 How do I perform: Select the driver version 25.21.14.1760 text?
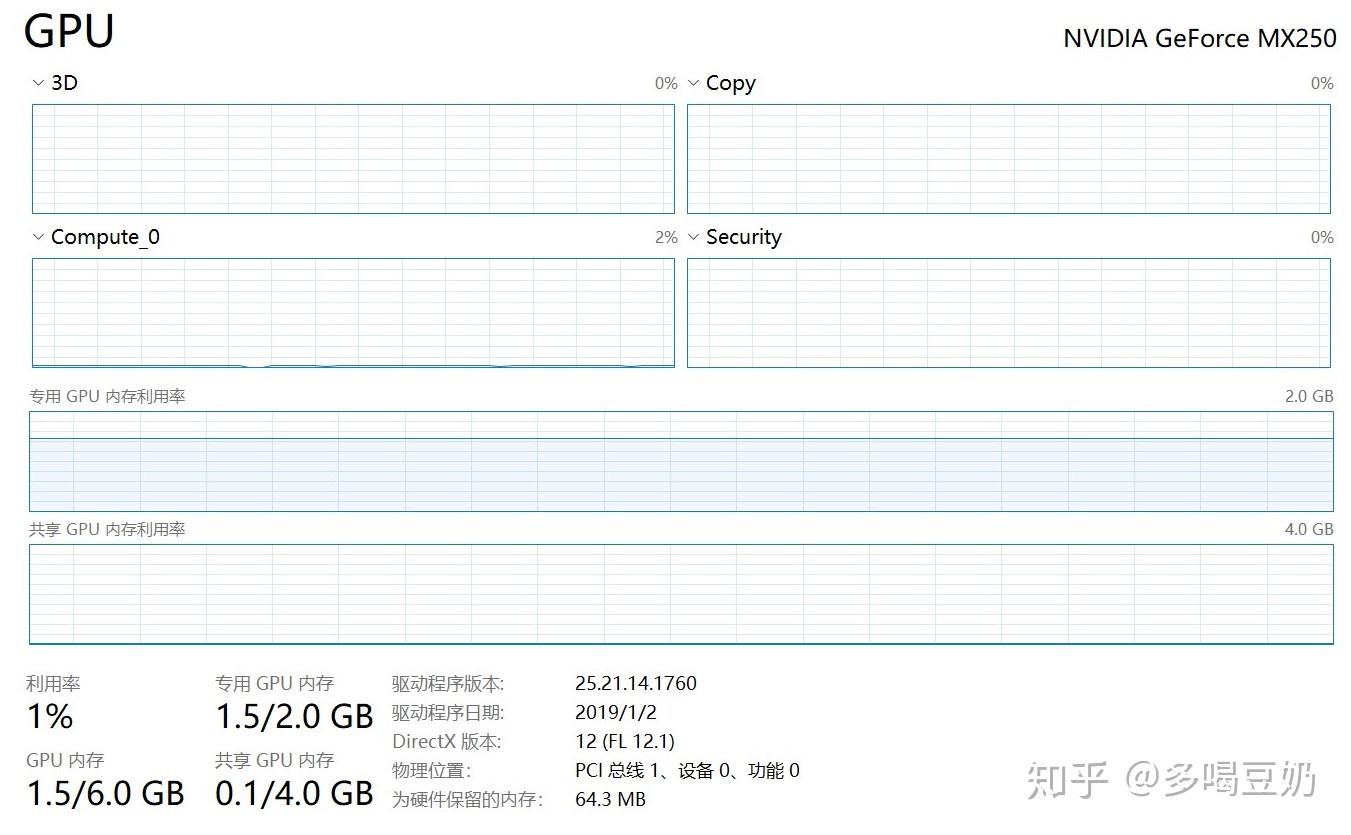(637, 683)
